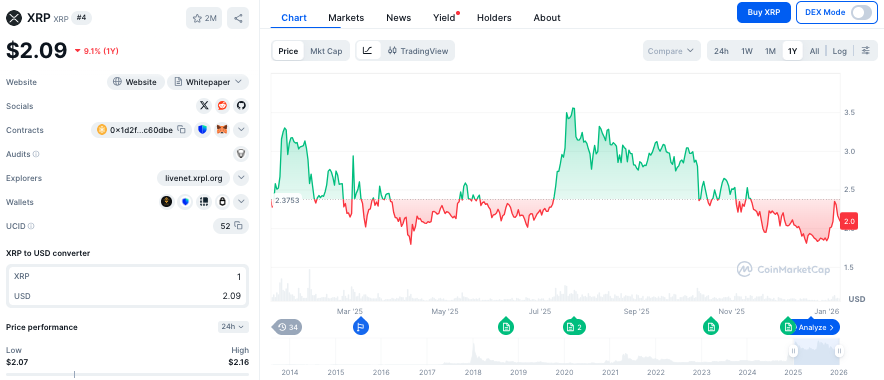Set chart range to 1M
The width and height of the screenshot is (884, 380).
pos(770,51)
